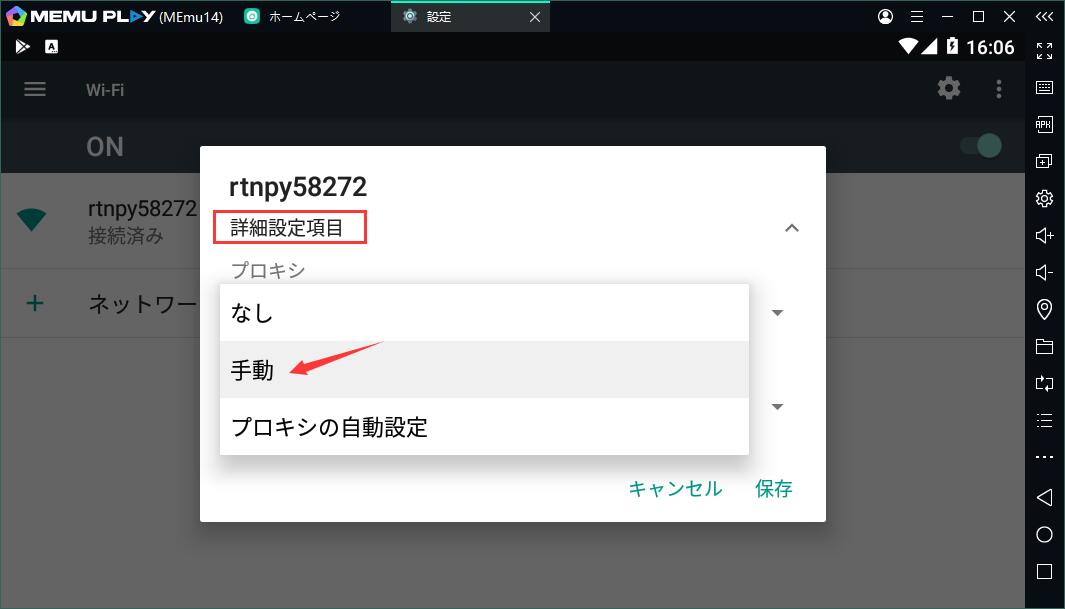Open the GPS location pin icon

tap(1044, 309)
